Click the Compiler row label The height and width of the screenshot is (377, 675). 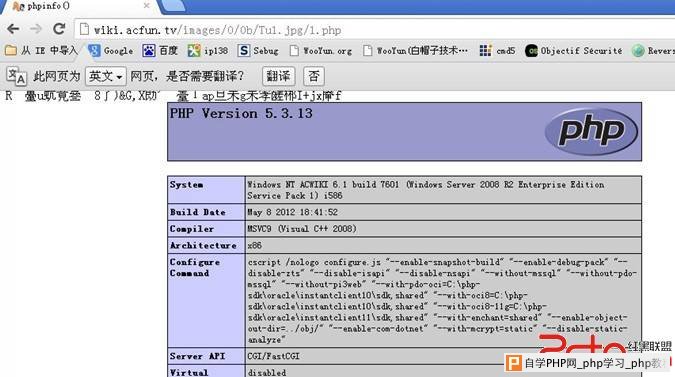click(192, 229)
